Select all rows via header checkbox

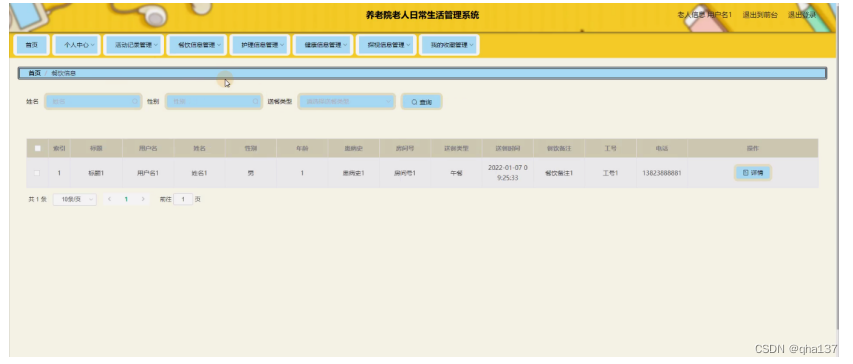(x=38, y=148)
